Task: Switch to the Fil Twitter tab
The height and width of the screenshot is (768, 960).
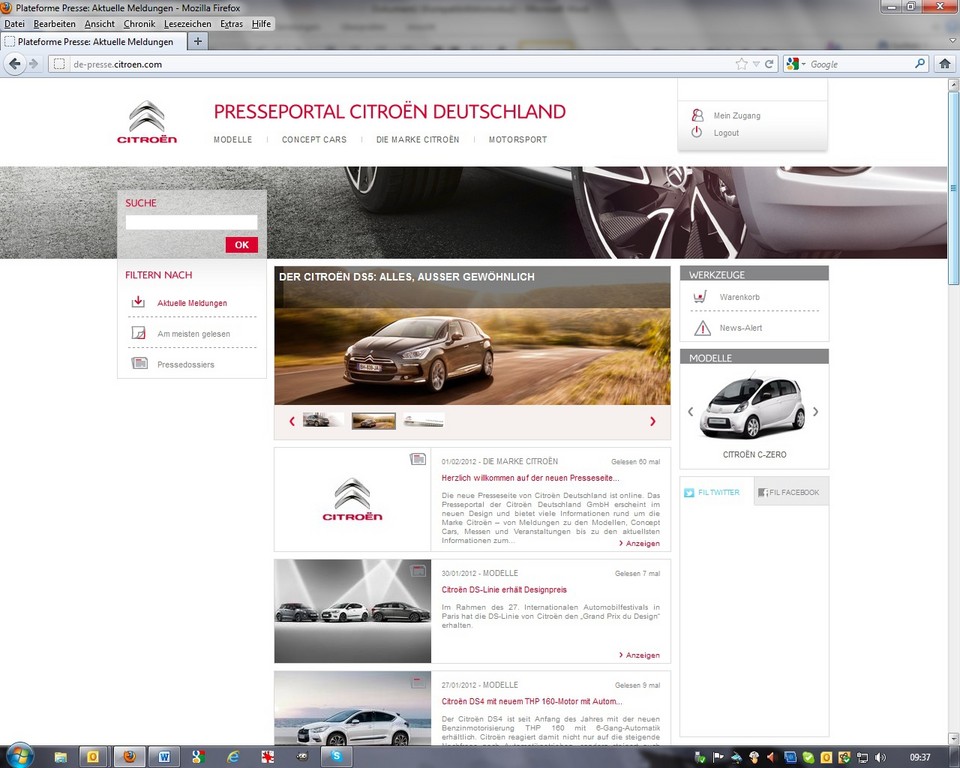Action: click(x=716, y=492)
